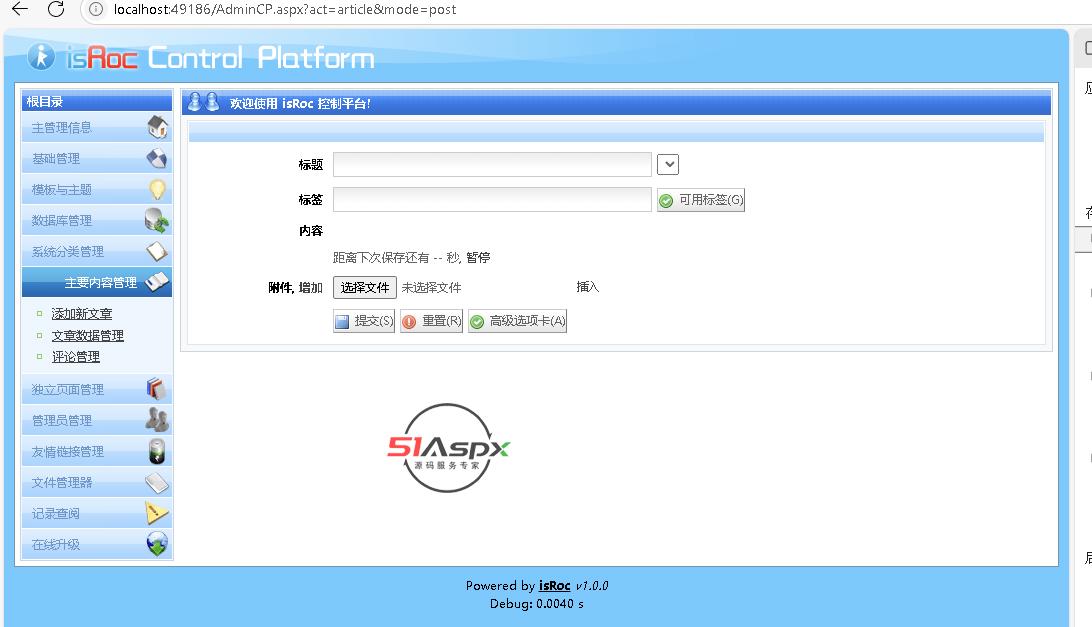Open 记录查阅 menu section
The width and height of the screenshot is (1092, 627).
click(x=97, y=513)
